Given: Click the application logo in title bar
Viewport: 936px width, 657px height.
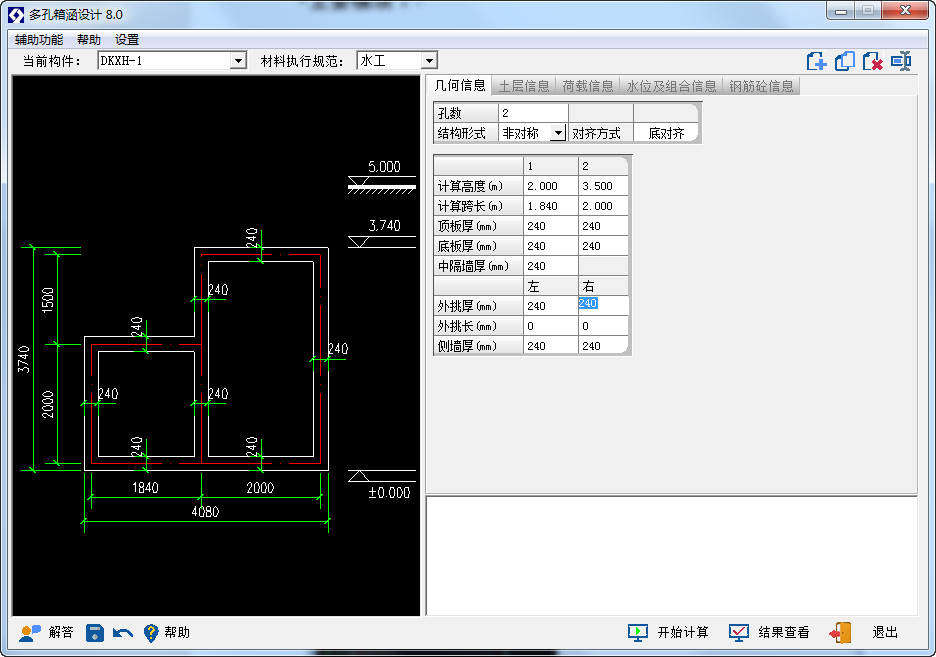Looking at the screenshot, I should [x=16, y=14].
